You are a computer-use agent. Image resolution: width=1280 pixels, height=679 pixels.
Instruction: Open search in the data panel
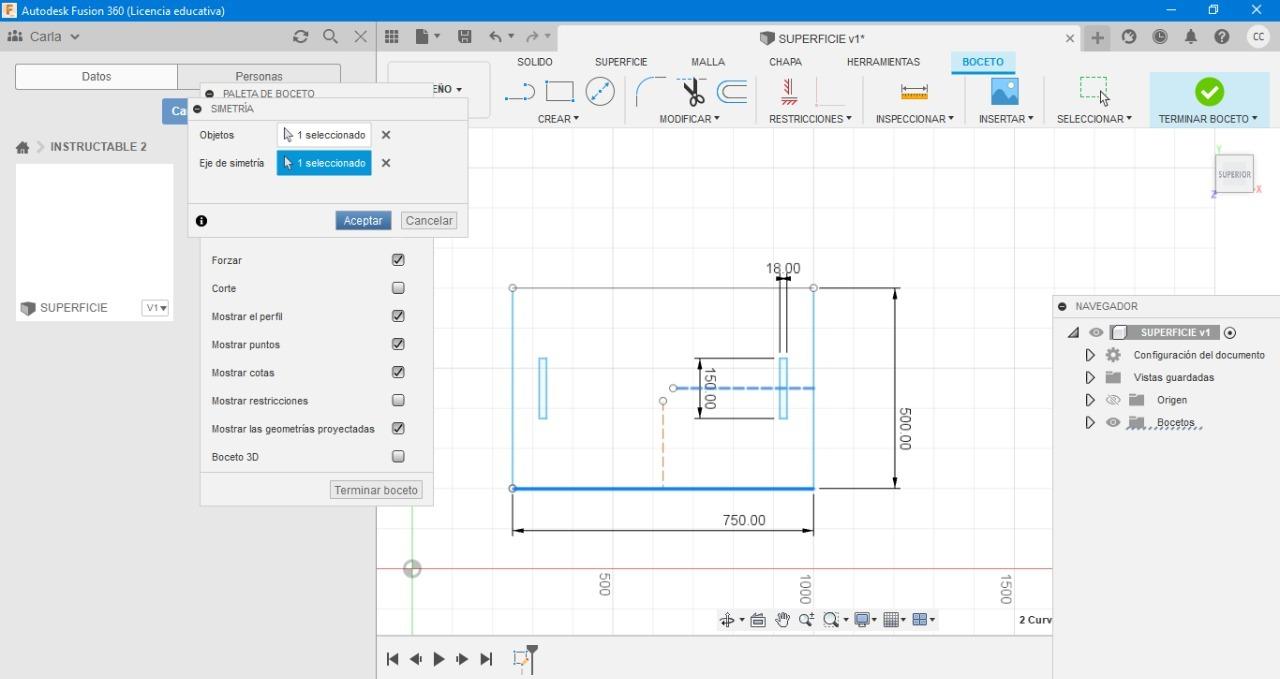coord(330,36)
